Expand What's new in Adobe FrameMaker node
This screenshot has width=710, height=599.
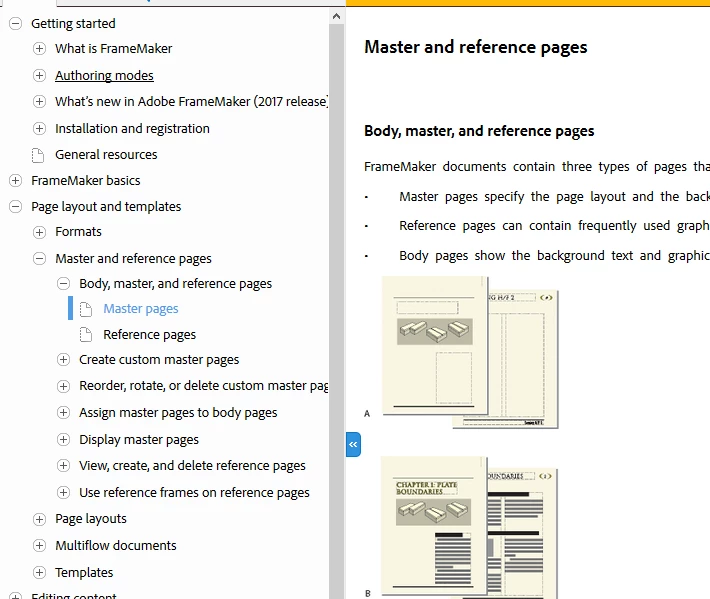click(39, 101)
